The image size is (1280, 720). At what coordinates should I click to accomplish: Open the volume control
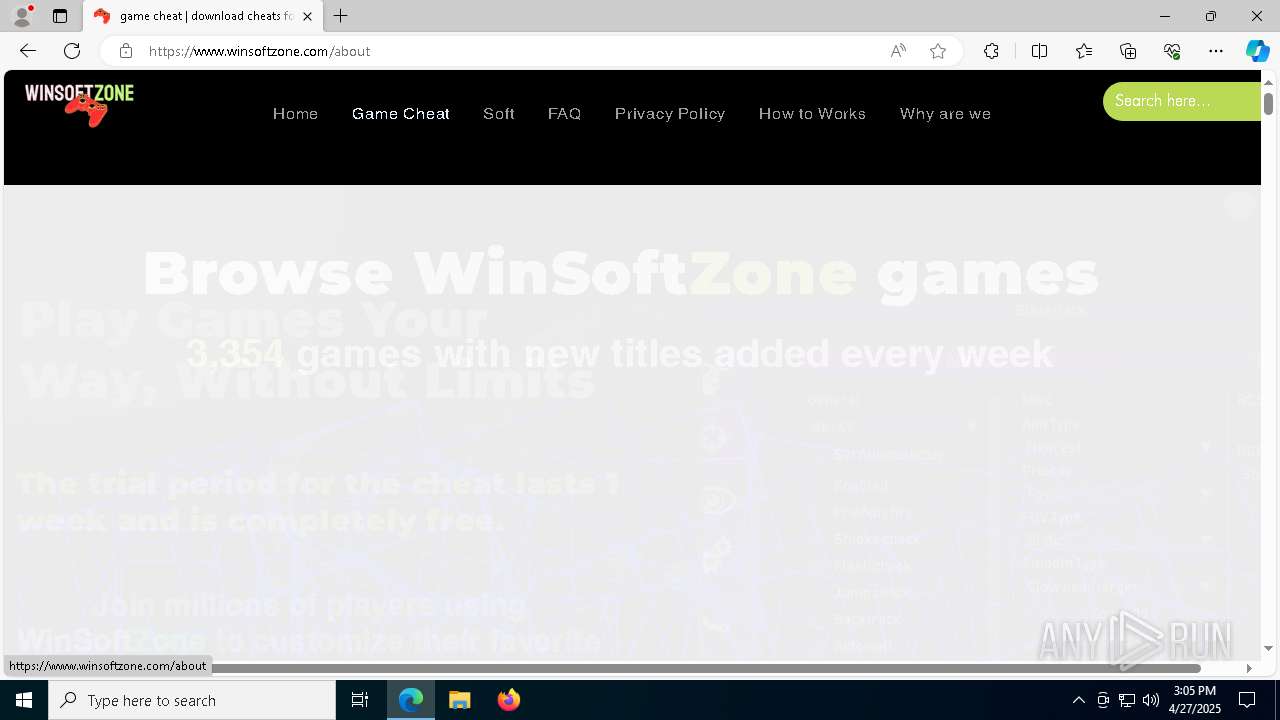coord(1151,700)
